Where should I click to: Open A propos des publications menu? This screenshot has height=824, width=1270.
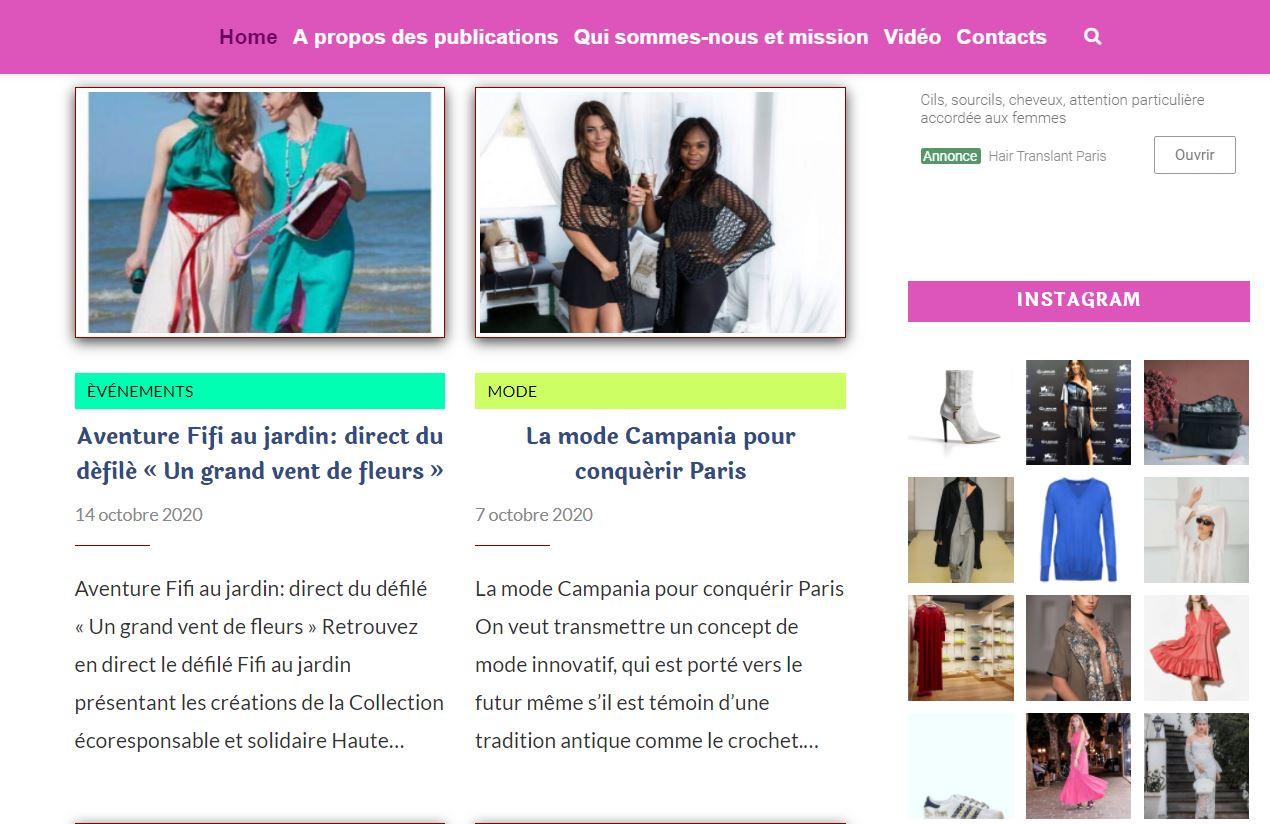coord(425,37)
